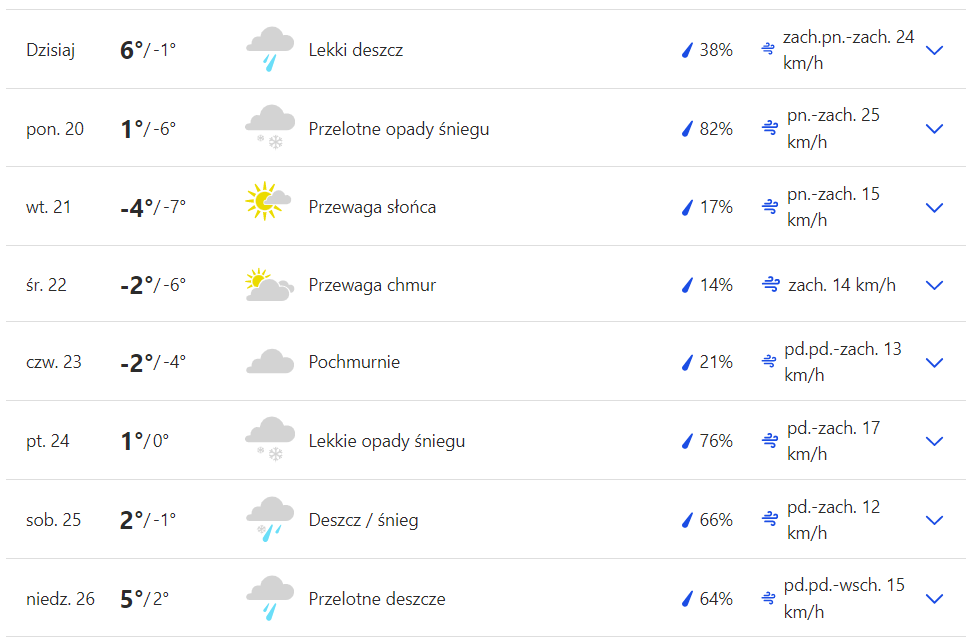The image size is (972, 642).
Task: Click the mostly cloudy icon for śr. 22
Action: click(x=269, y=285)
